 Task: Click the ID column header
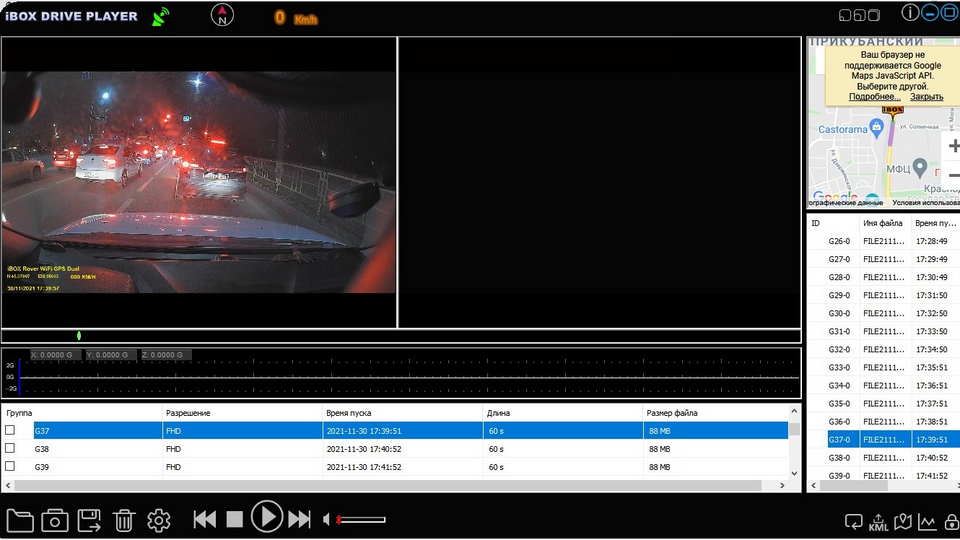pos(834,223)
